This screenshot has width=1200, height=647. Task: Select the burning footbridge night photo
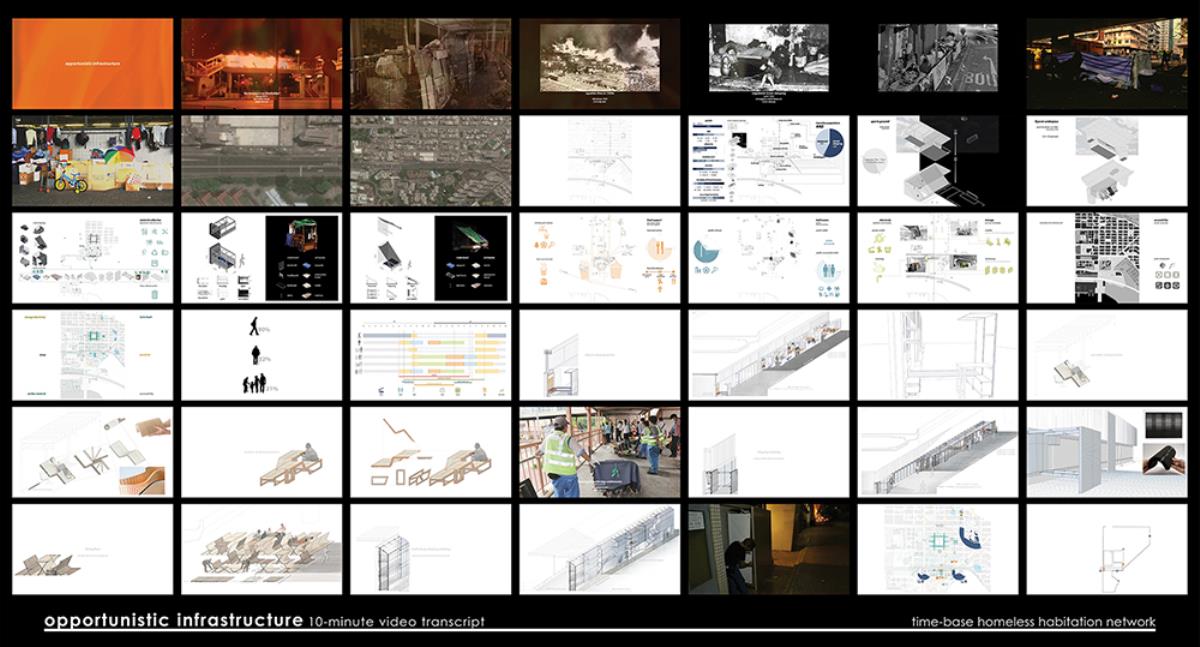click(261, 65)
